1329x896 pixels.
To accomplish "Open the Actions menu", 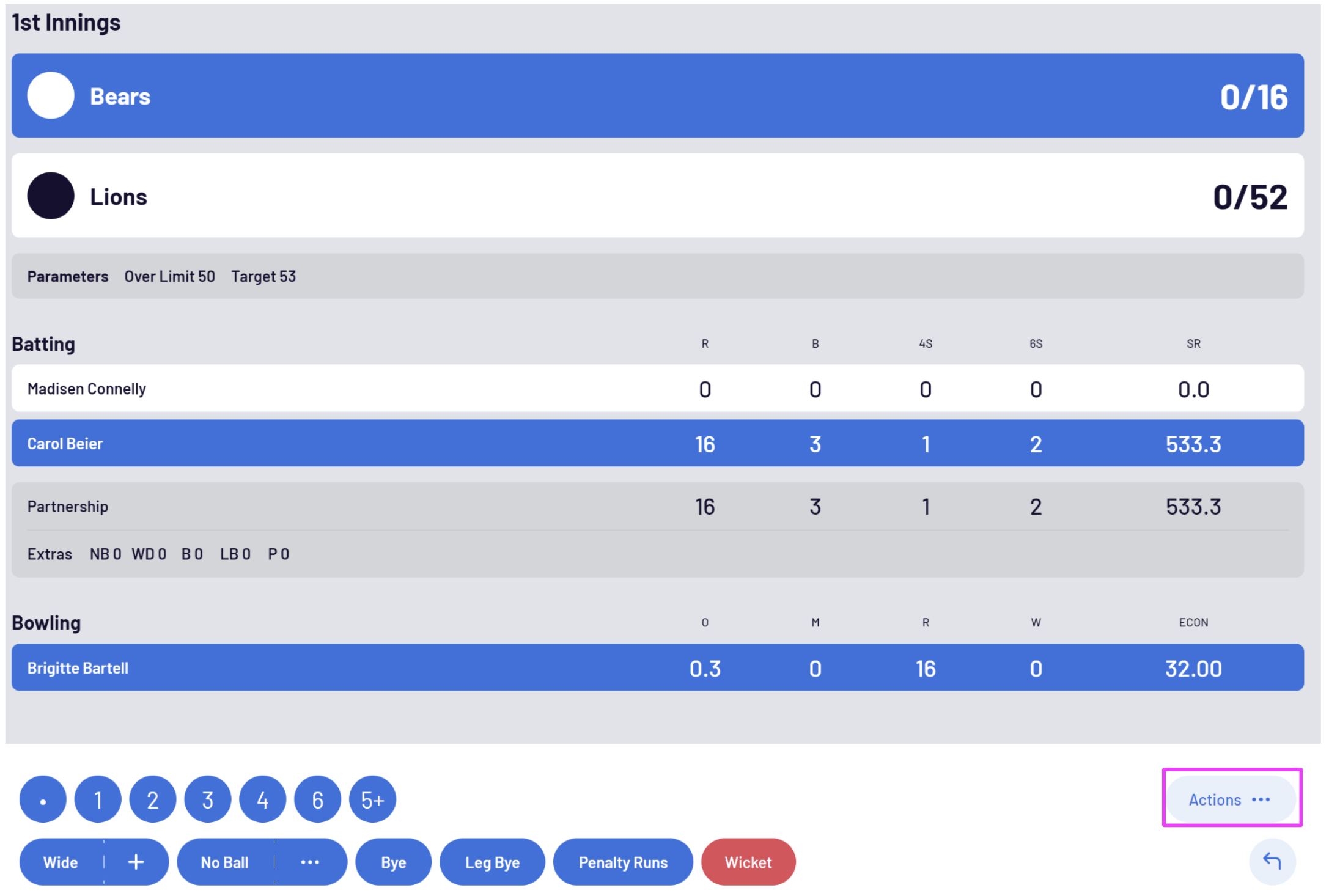I will (1231, 799).
